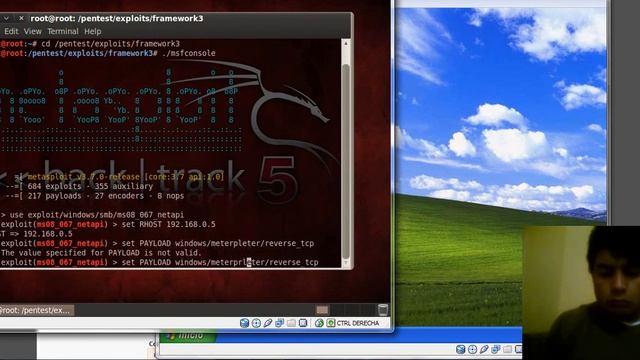640x360 pixels.
Task: Click the line cd /pentest/exploits/framework3
Action: point(110,44)
